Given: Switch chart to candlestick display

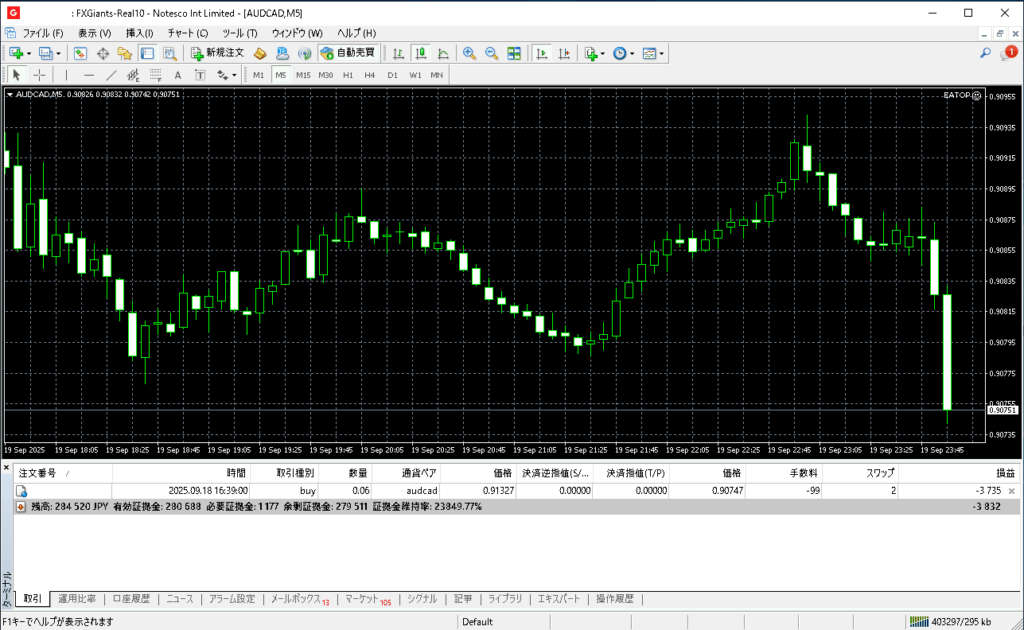Looking at the screenshot, I should [420, 53].
